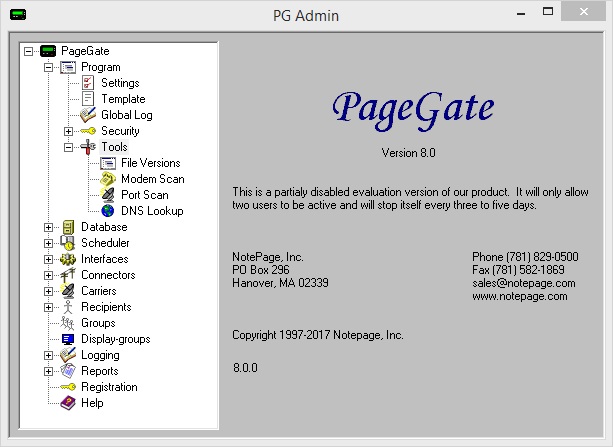The height and width of the screenshot is (447, 613).
Task: Select the DNS Lookup label
Action: [152, 211]
